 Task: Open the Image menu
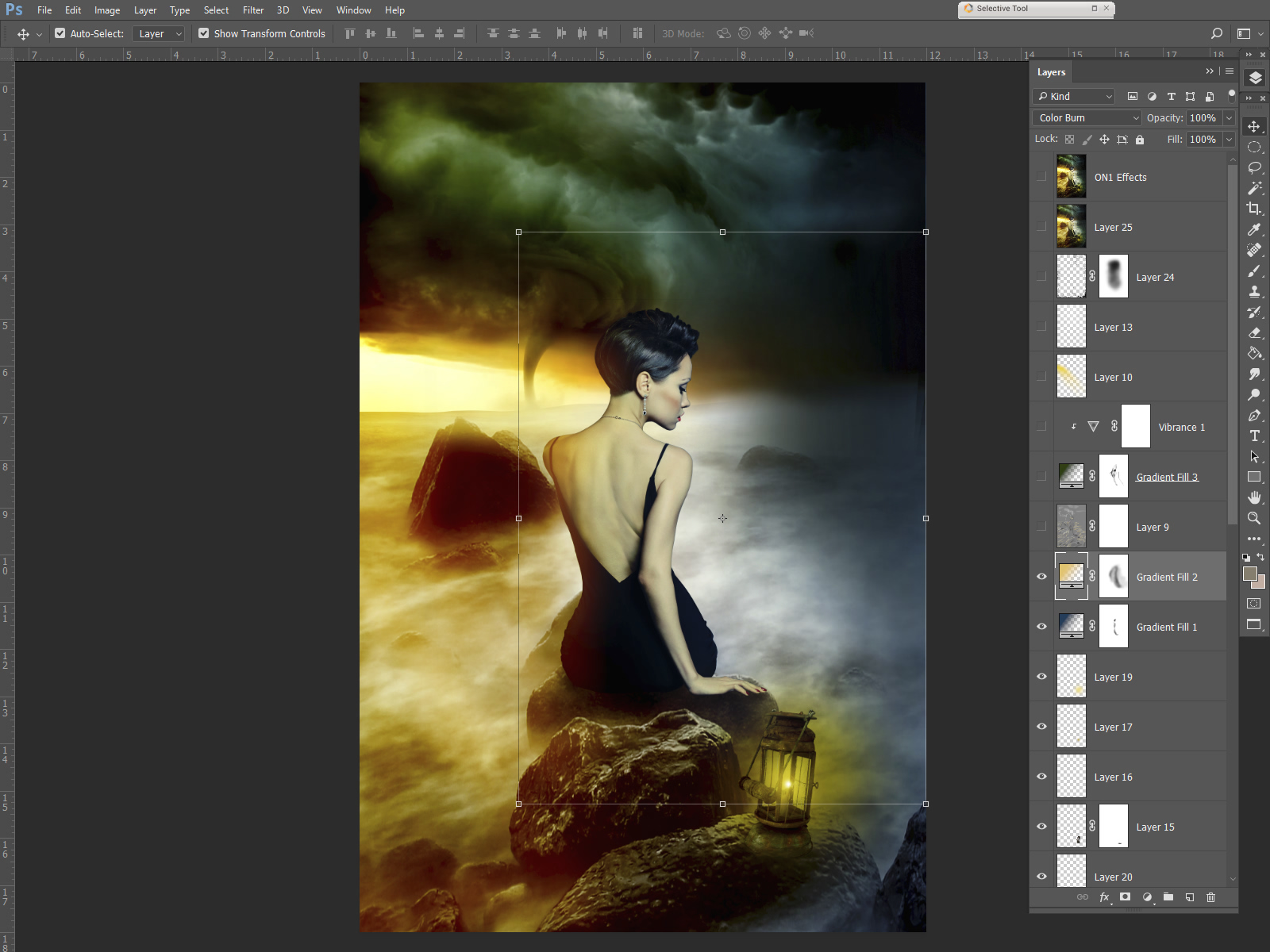(x=107, y=10)
